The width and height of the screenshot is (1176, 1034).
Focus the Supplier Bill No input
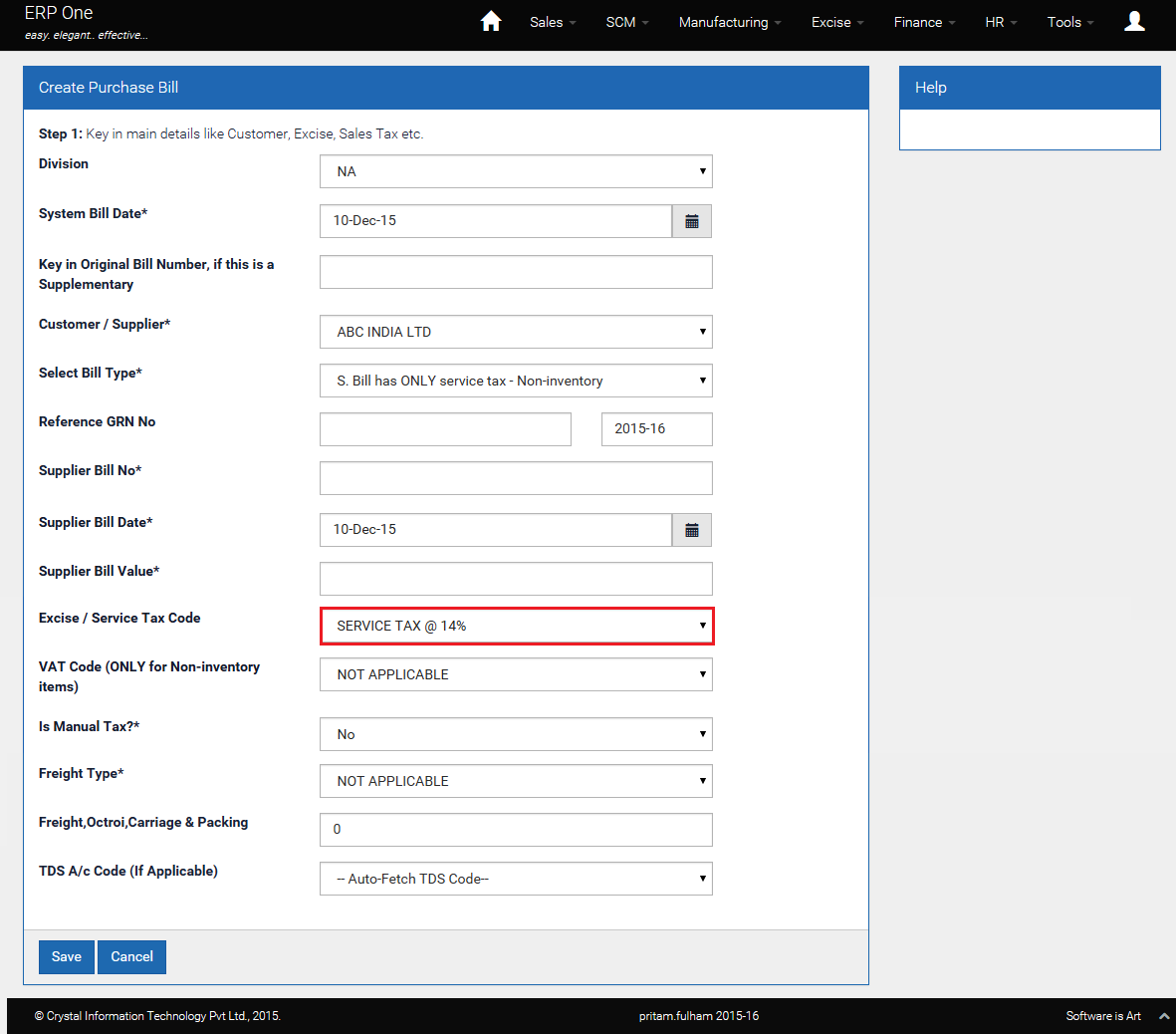pos(516,478)
